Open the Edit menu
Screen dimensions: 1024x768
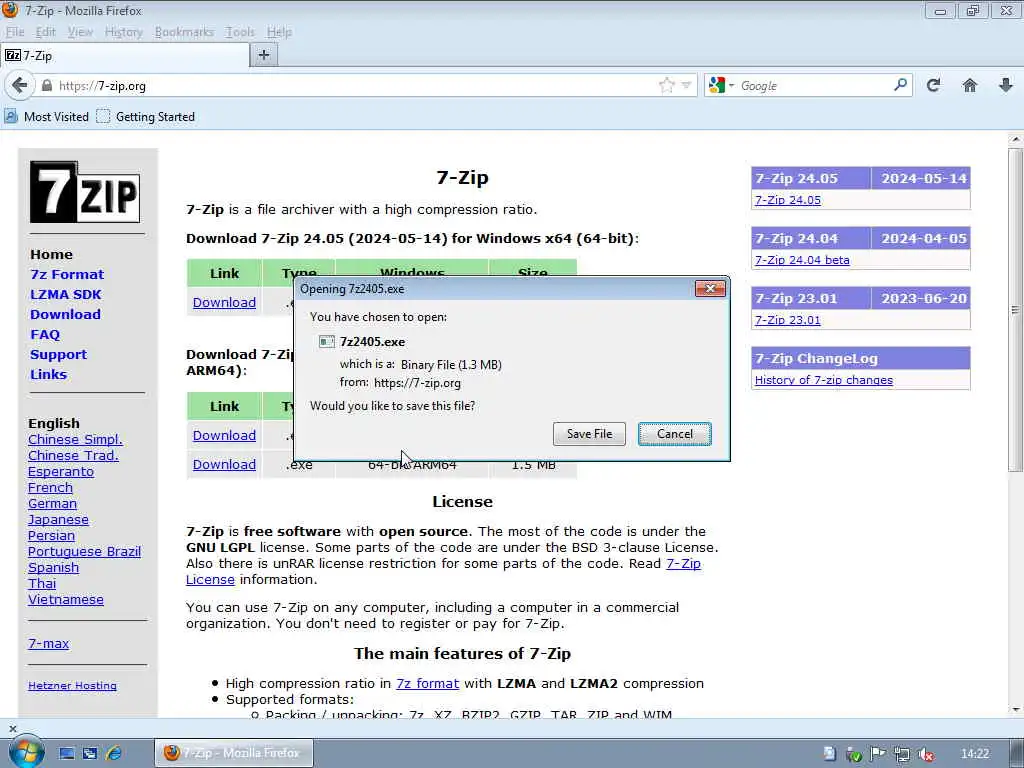tap(45, 32)
